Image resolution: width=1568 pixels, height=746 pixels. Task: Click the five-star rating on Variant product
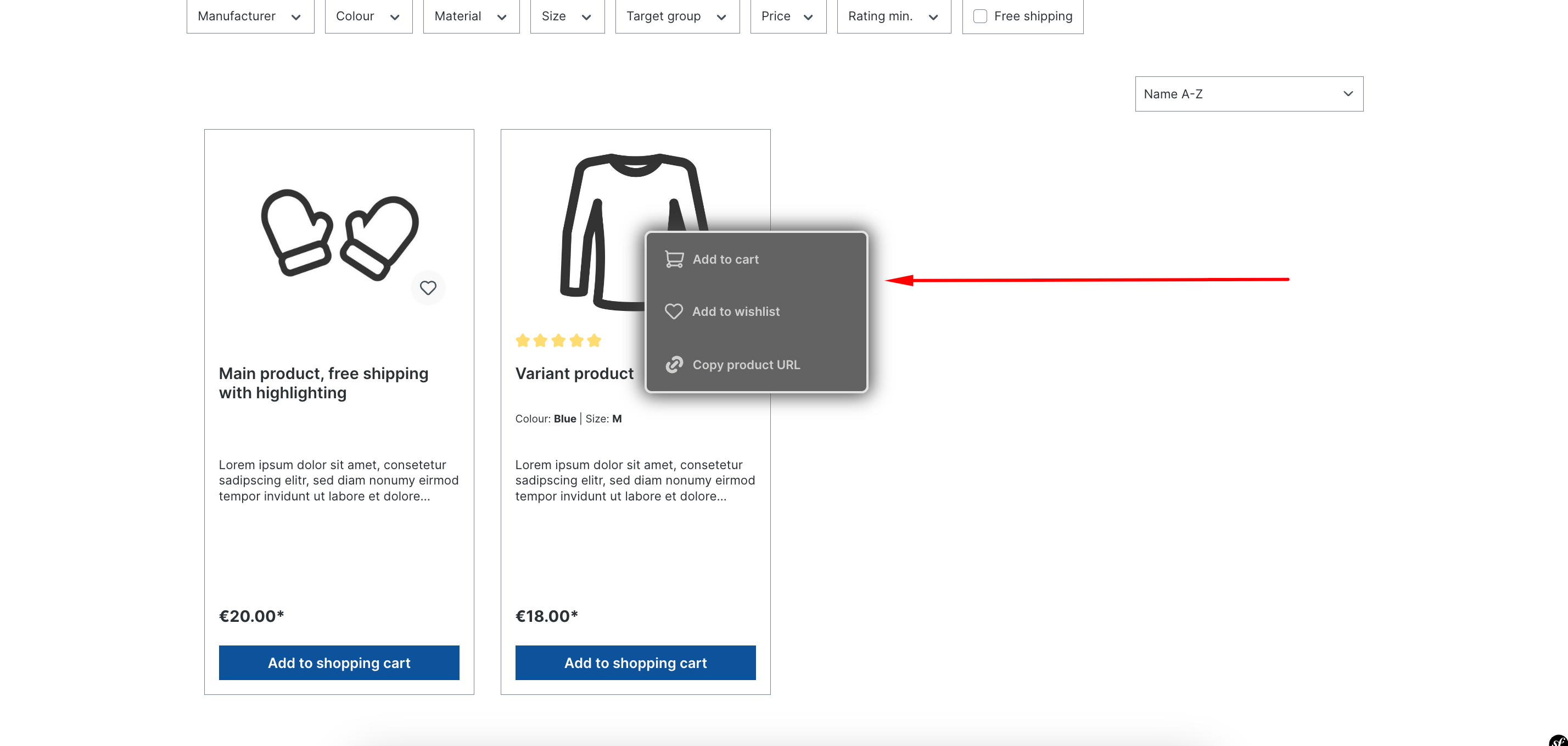(558, 341)
